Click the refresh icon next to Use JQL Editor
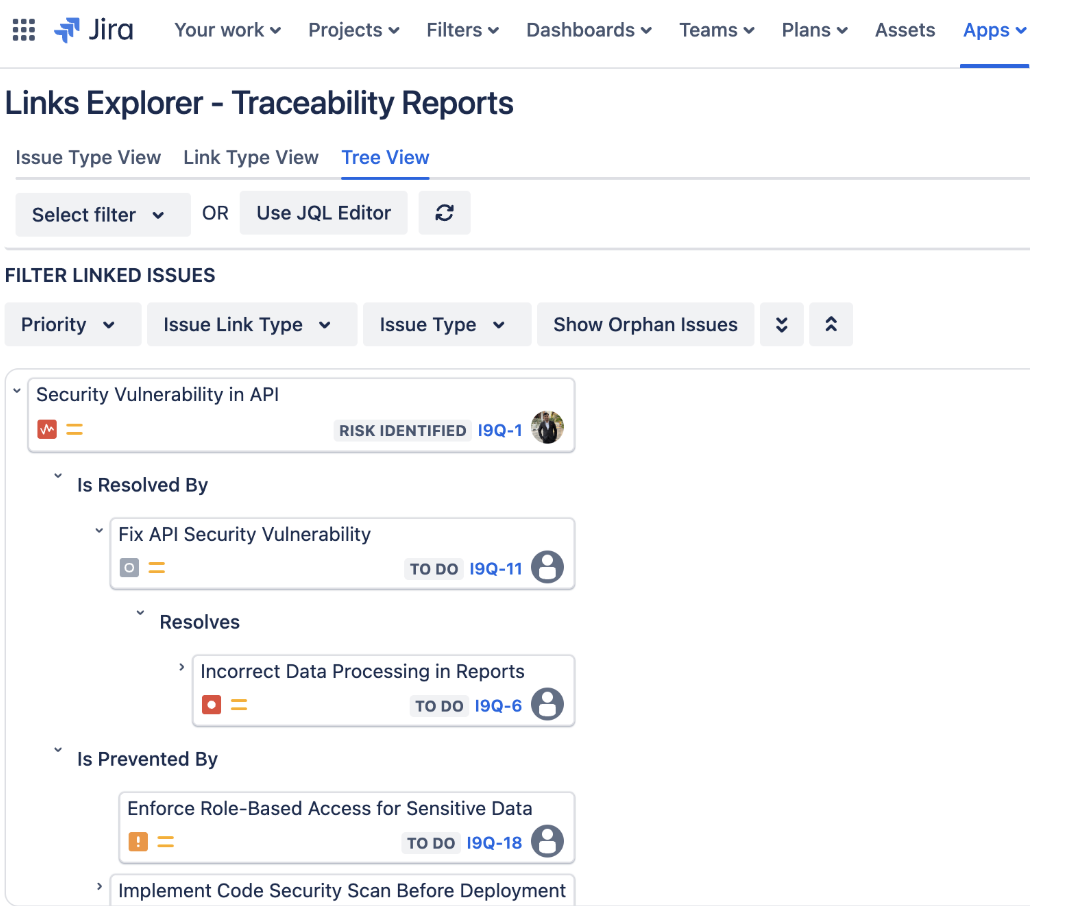This screenshot has height=906, width=1084. point(444,212)
